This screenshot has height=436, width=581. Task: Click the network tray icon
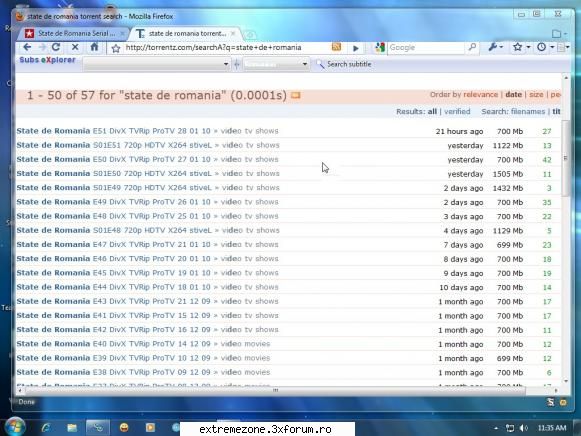click(510, 428)
